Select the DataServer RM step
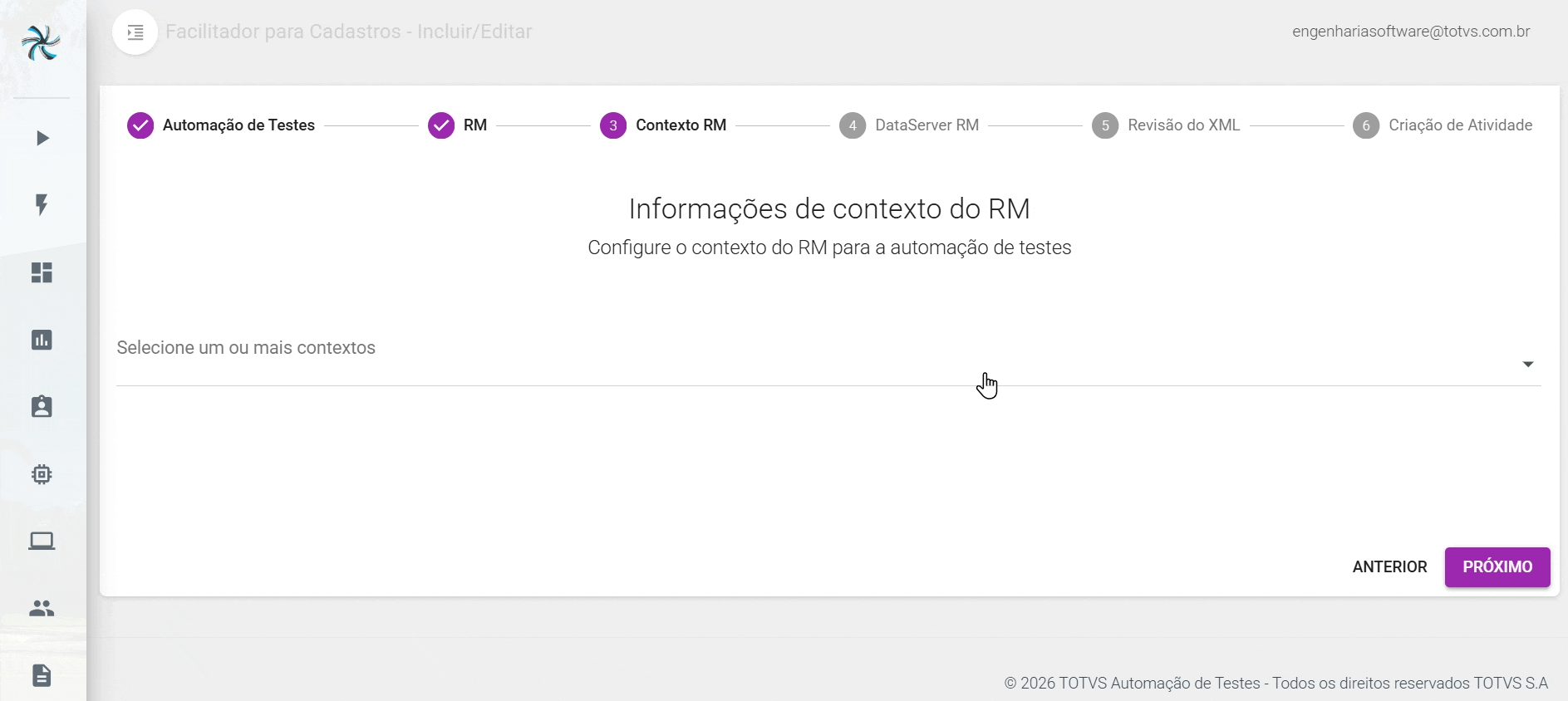The image size is (1568, 701). click(x=909, y=125)
